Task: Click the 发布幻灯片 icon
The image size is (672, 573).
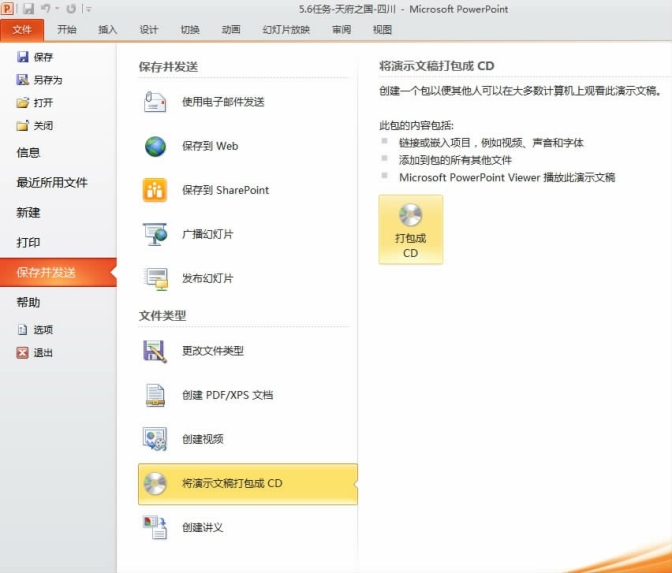Action: coord(156,279)
